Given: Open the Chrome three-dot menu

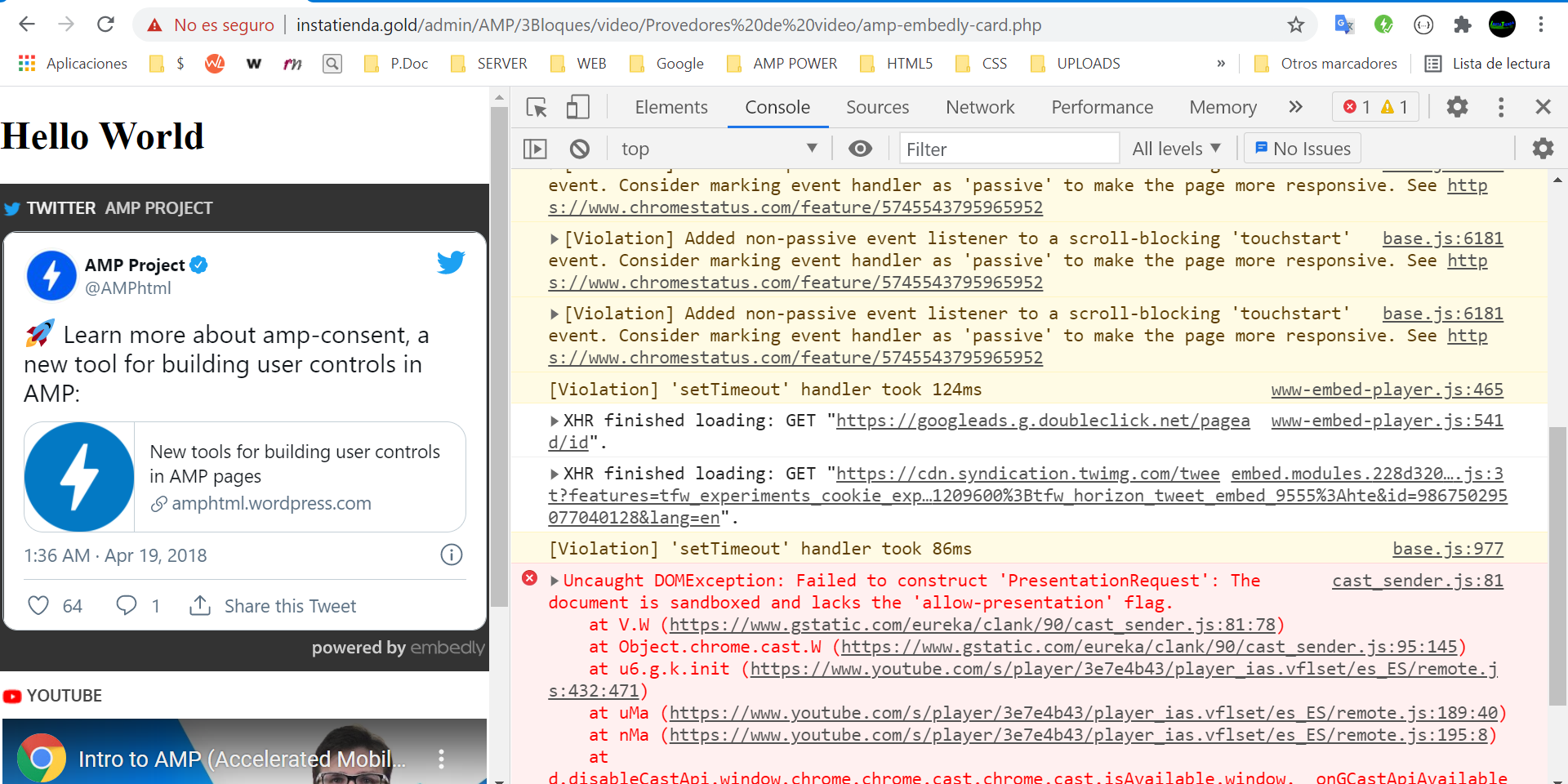Looking at the screenshot, I should click(1541, 24).
